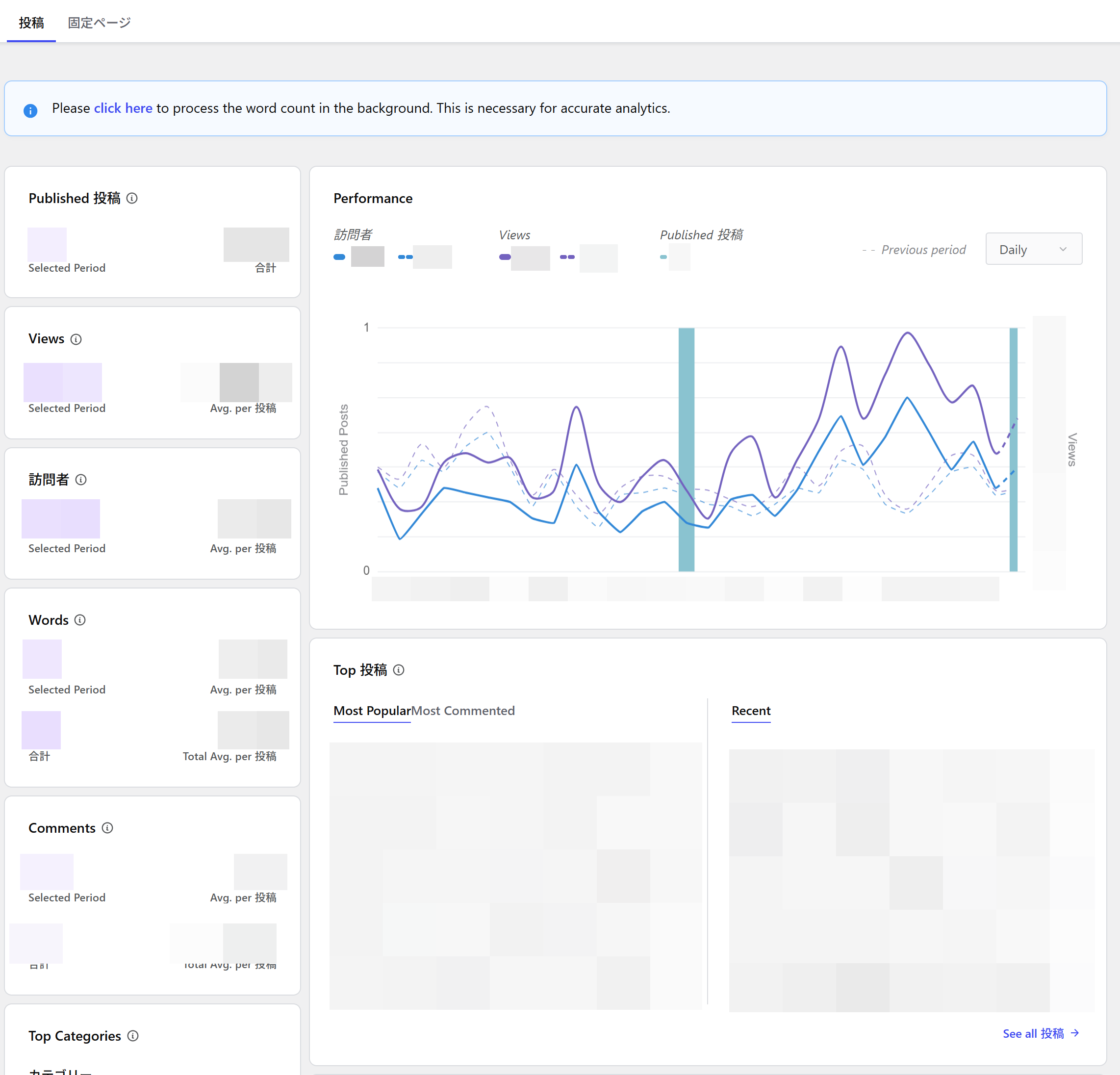Show info tooltip for Words card

pos(80,620)
